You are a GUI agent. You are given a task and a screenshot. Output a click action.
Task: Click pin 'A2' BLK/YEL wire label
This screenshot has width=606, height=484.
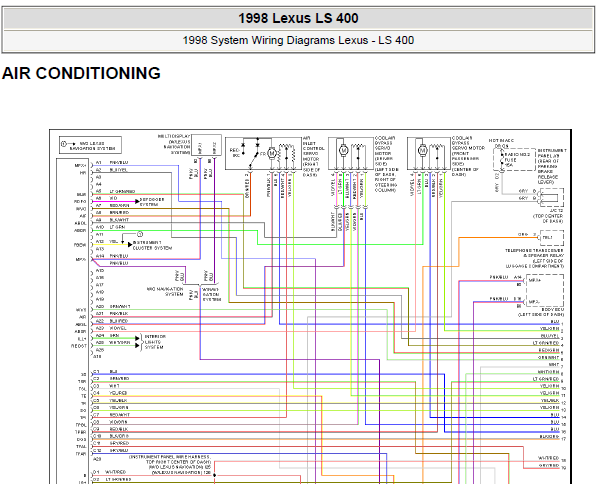click(x=118, y=170)
